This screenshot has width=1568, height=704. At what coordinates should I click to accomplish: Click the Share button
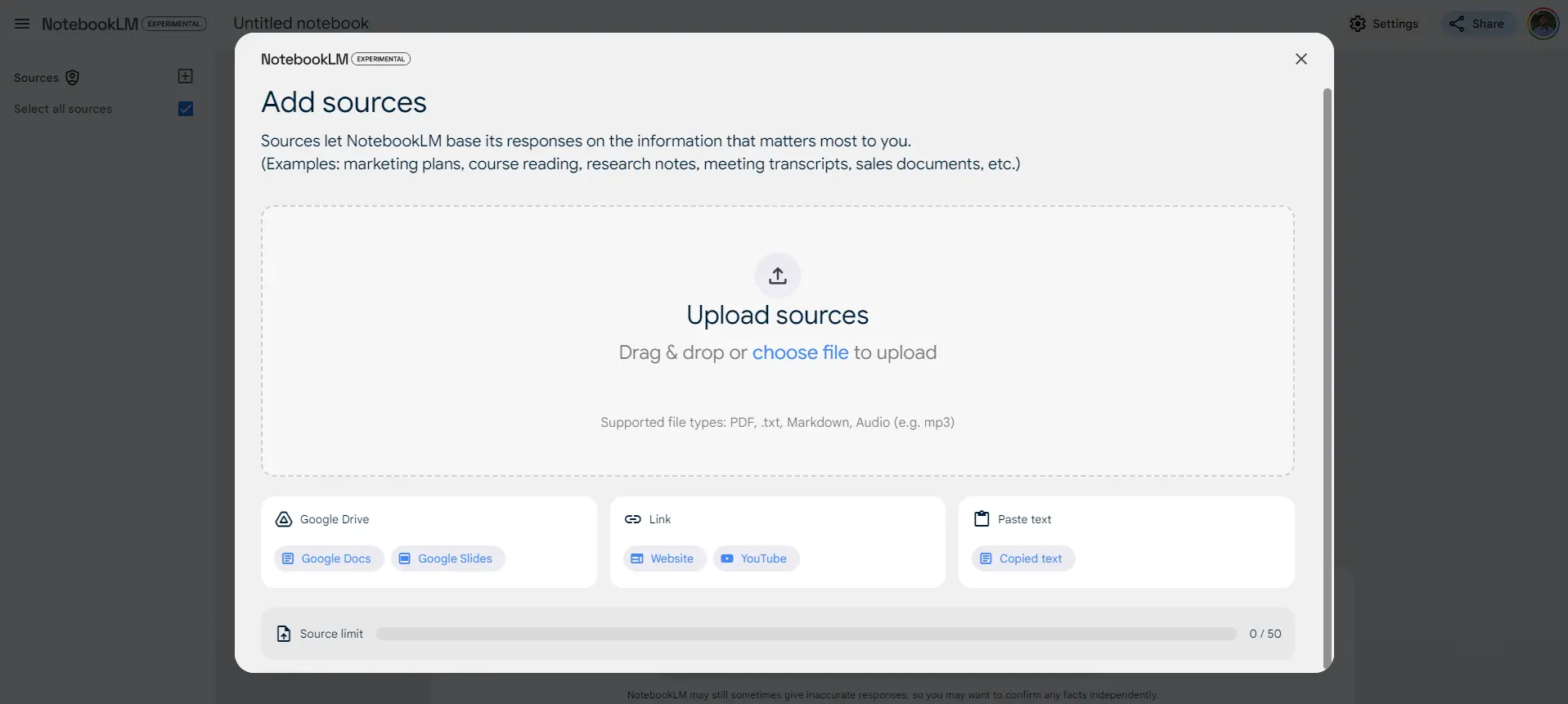pos(1477,24)
